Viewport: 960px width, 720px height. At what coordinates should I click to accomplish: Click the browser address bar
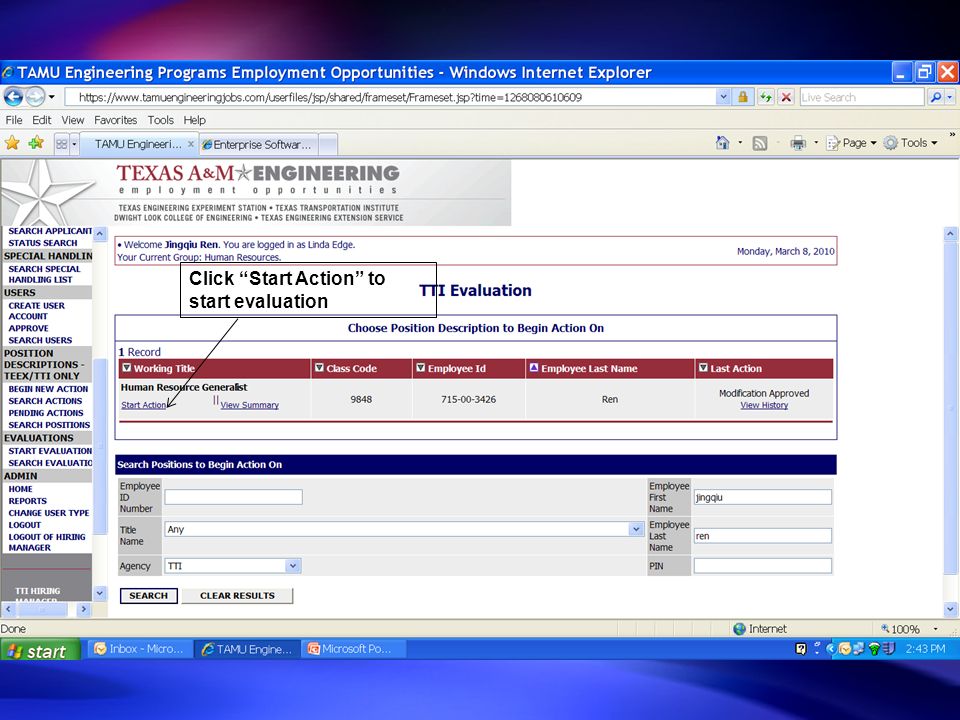[x=391, y=97]
